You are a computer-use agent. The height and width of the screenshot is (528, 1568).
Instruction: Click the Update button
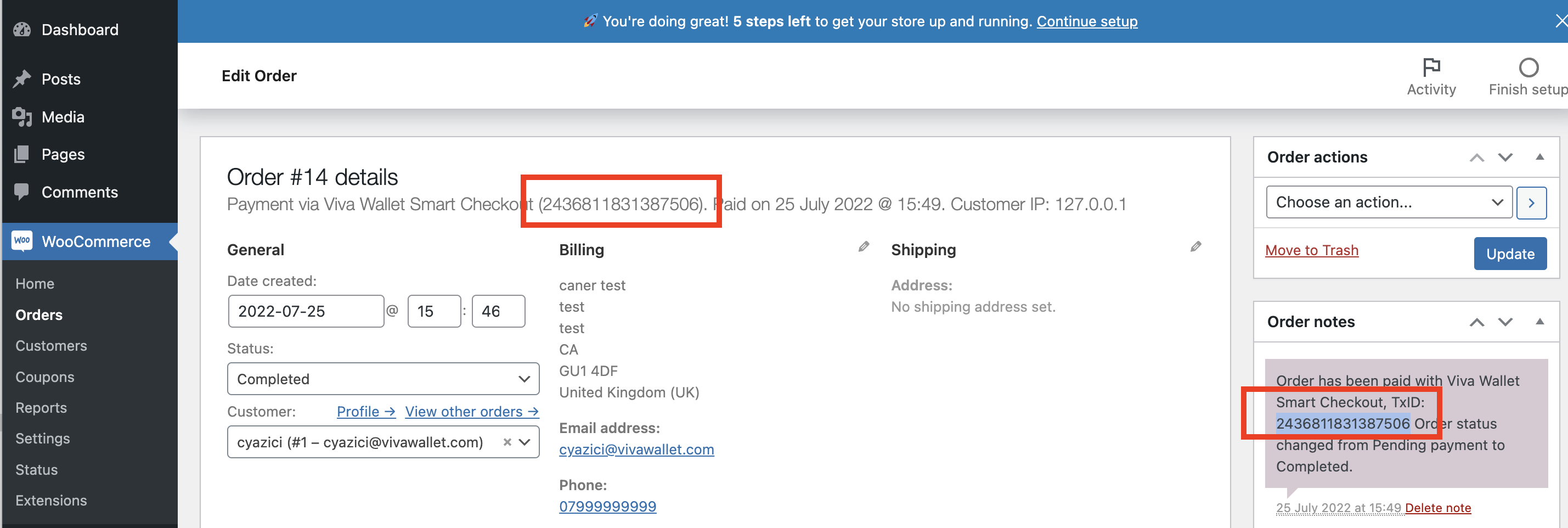pos(1510,254)
